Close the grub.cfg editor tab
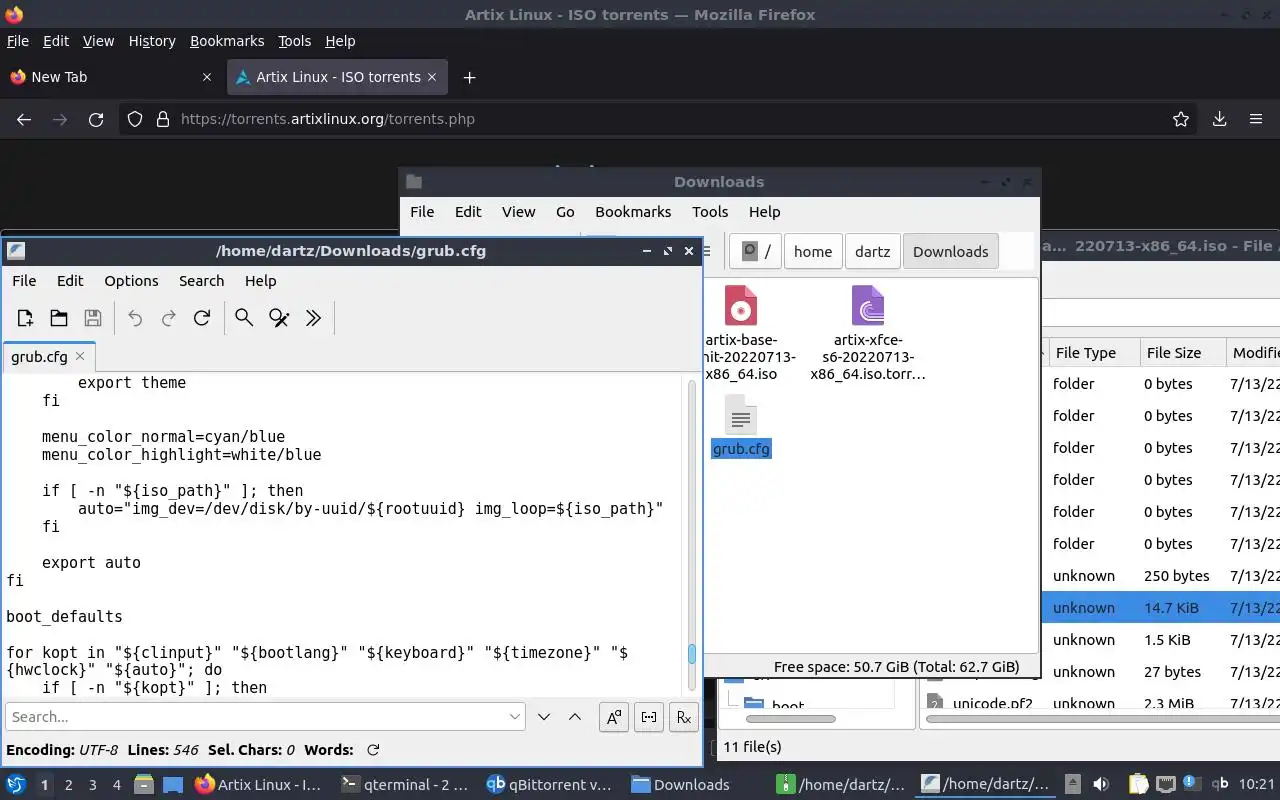This screenshot has width=1280, height=800. (x=80, y=356)
